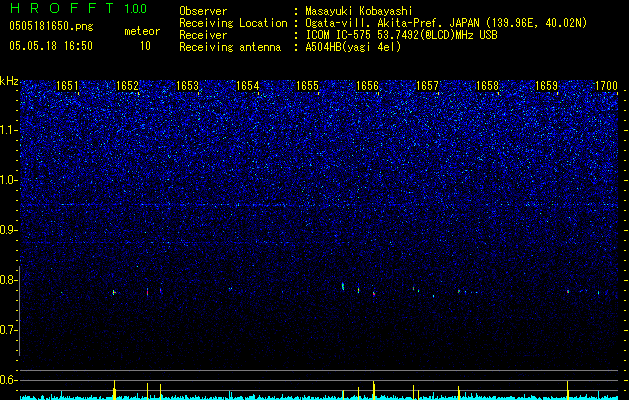
Task: Click the 'Receiver' field label
Action: (x=203, y=35)
